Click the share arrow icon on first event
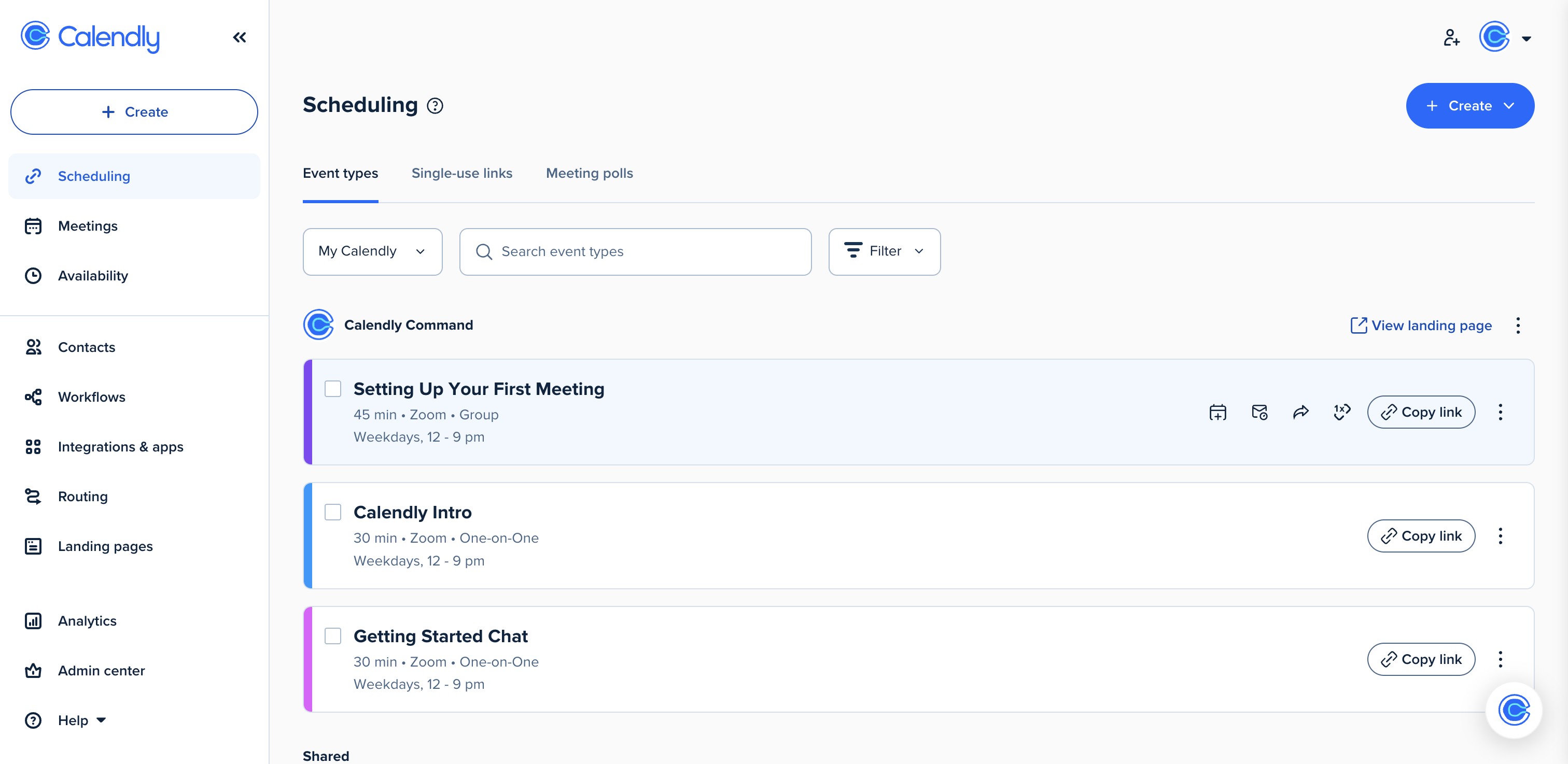 pyautogui.click(x=1300, y=413)
